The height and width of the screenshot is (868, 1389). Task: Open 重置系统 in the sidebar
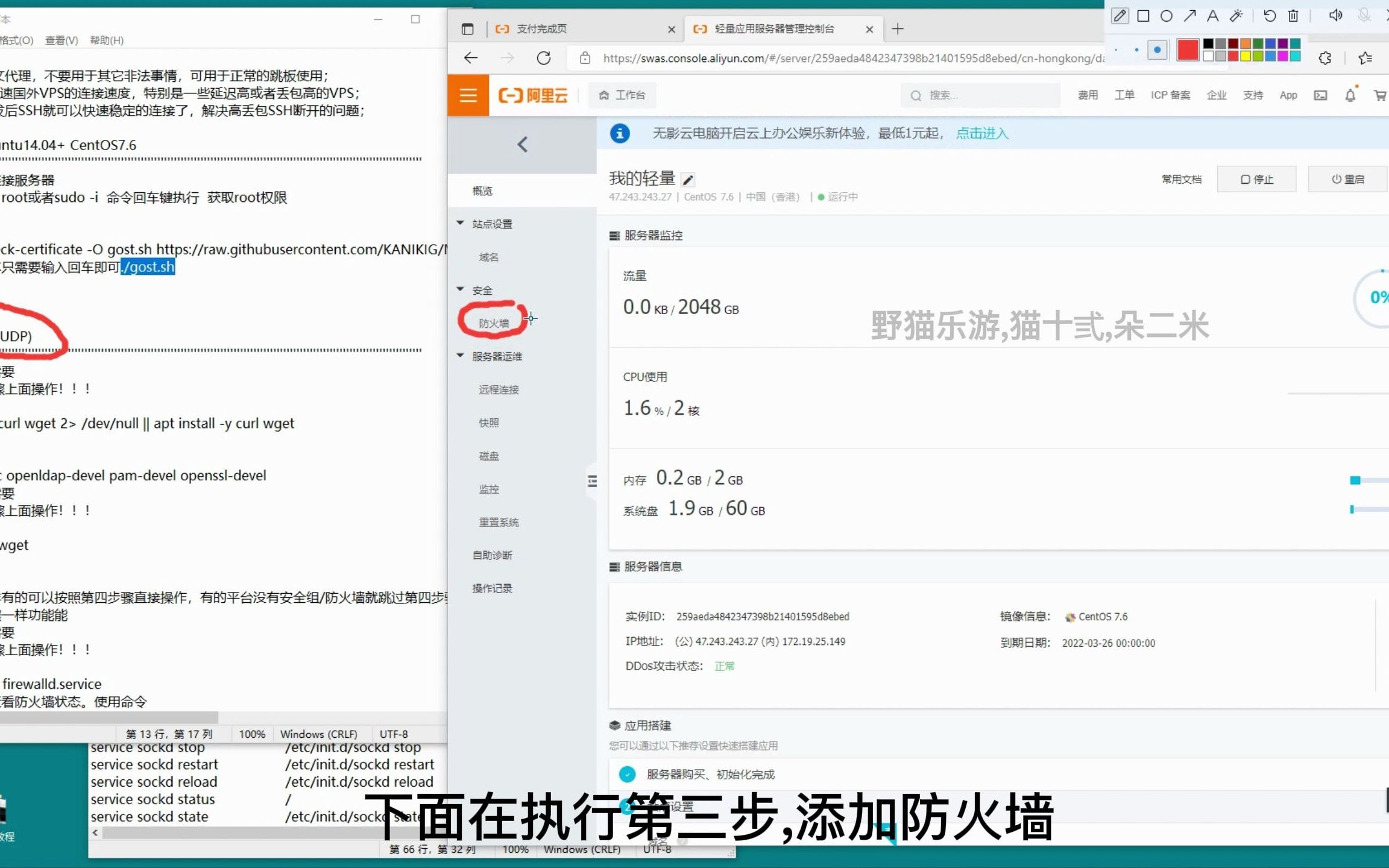499,522
